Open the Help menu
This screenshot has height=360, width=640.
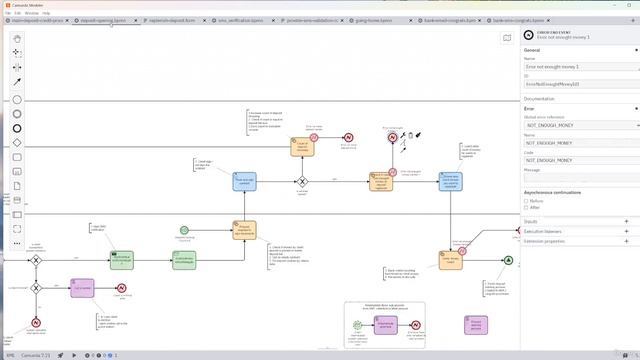(x=46, y=13)
